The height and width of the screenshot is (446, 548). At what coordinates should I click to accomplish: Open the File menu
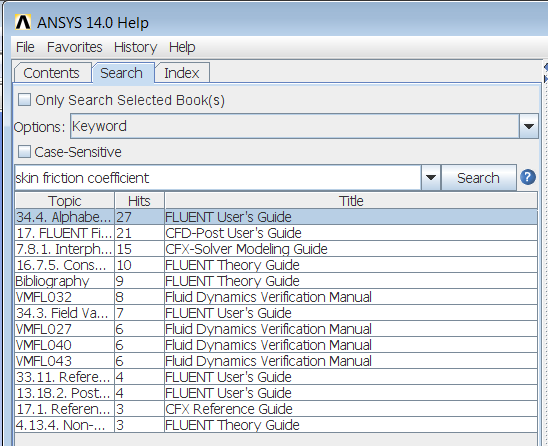pyautogui.click(x=25, y=47)
